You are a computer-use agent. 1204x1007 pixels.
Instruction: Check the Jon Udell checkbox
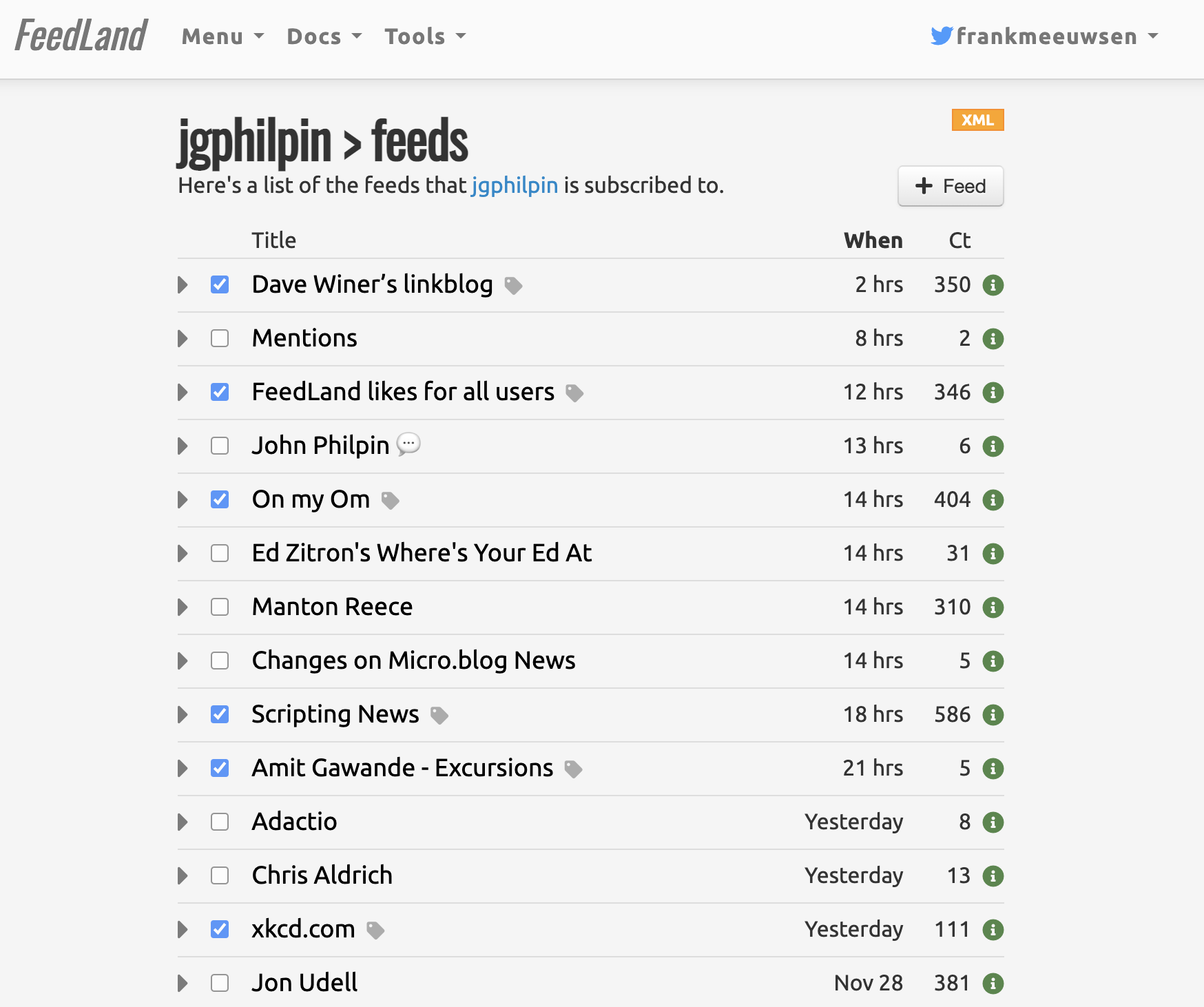click(220, 983)
